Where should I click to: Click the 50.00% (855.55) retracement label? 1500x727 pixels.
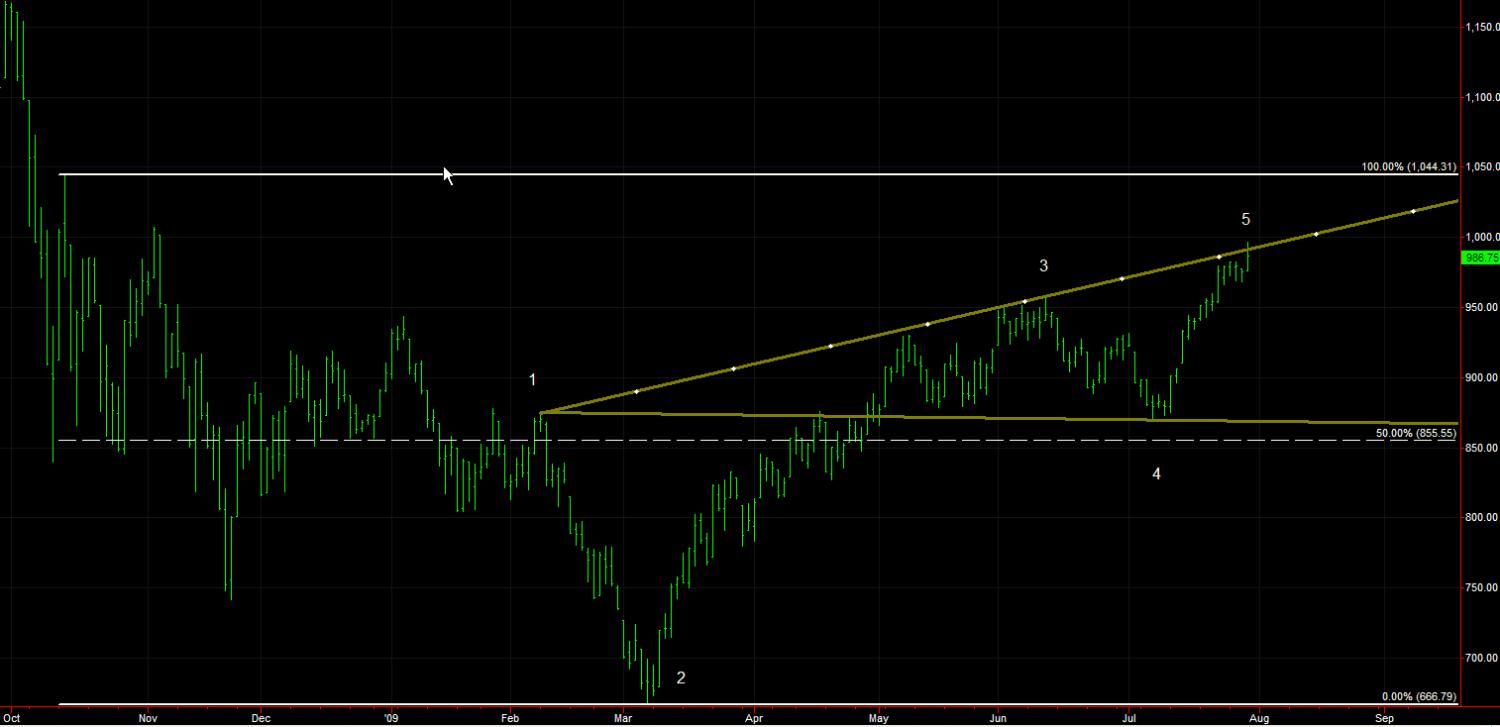pyautogui.click(x=1415, y=433)
